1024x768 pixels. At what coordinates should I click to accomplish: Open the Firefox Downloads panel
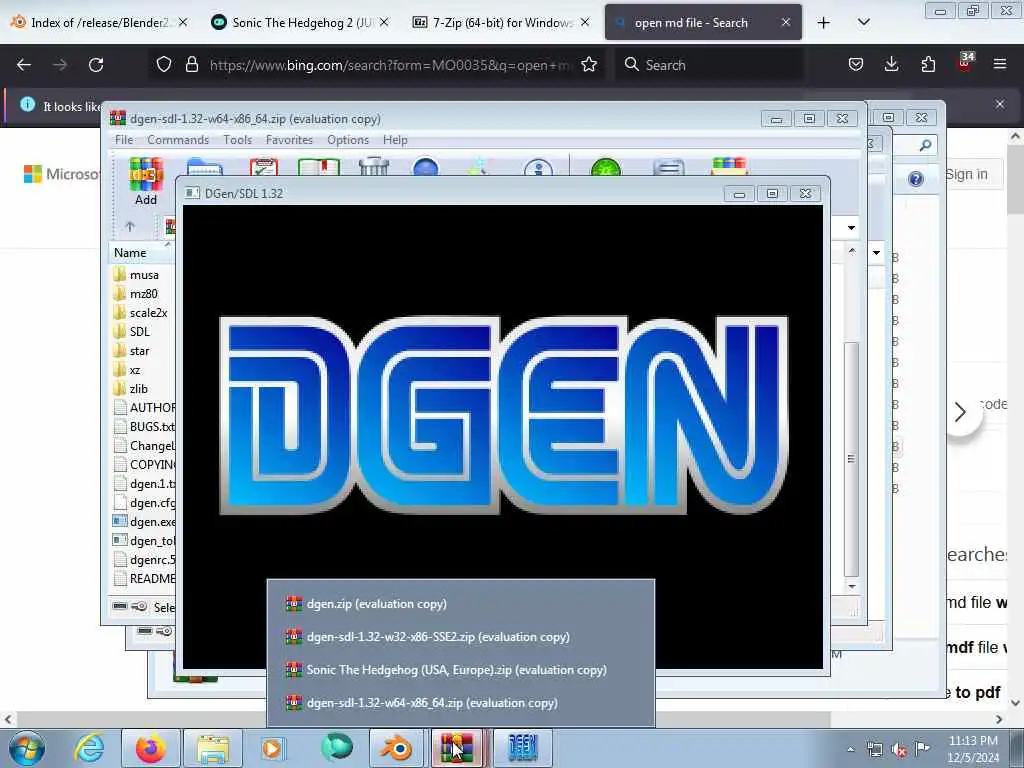(891, 65)
